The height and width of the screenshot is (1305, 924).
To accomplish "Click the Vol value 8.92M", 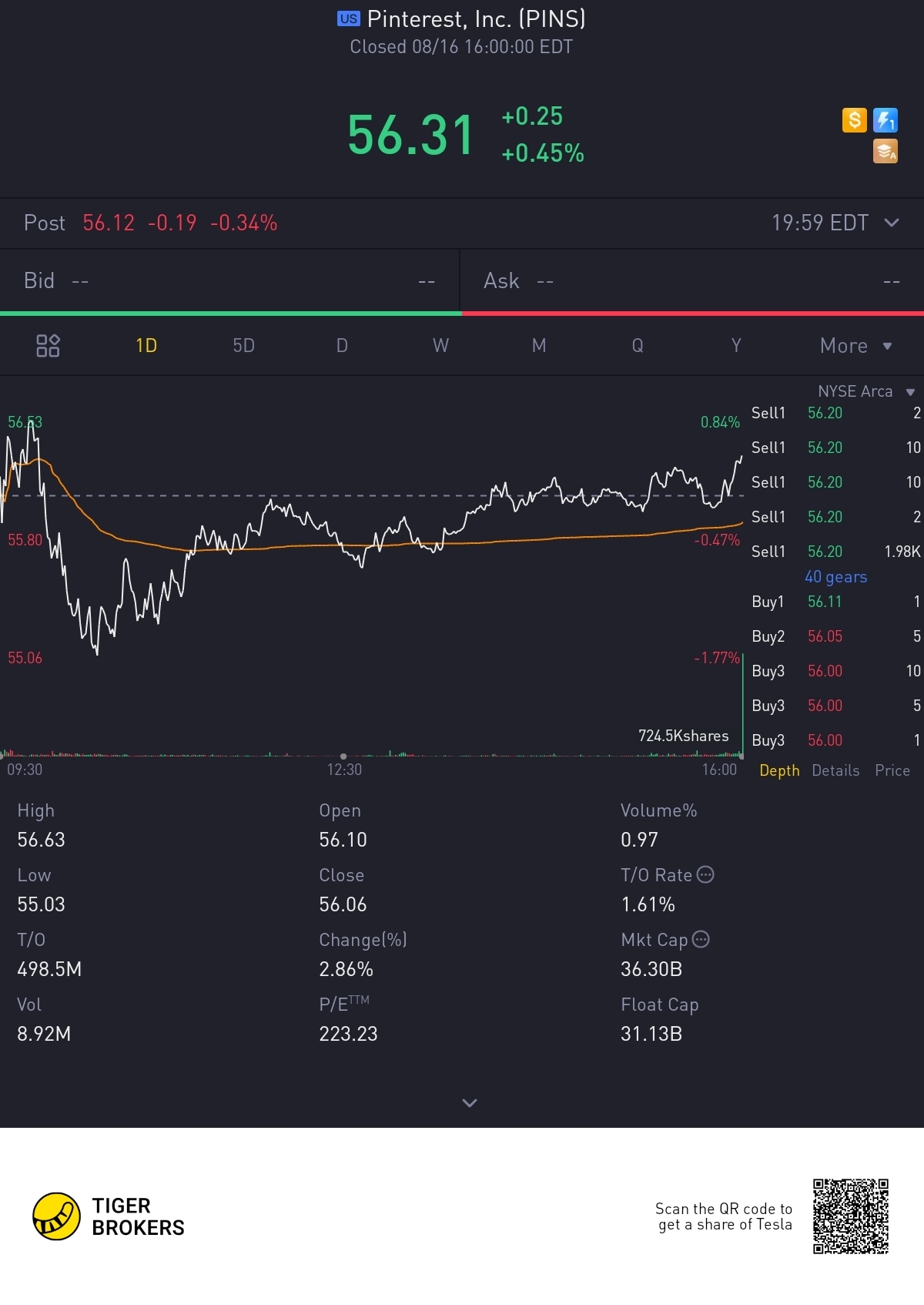I will click(x=44, y=1034).
